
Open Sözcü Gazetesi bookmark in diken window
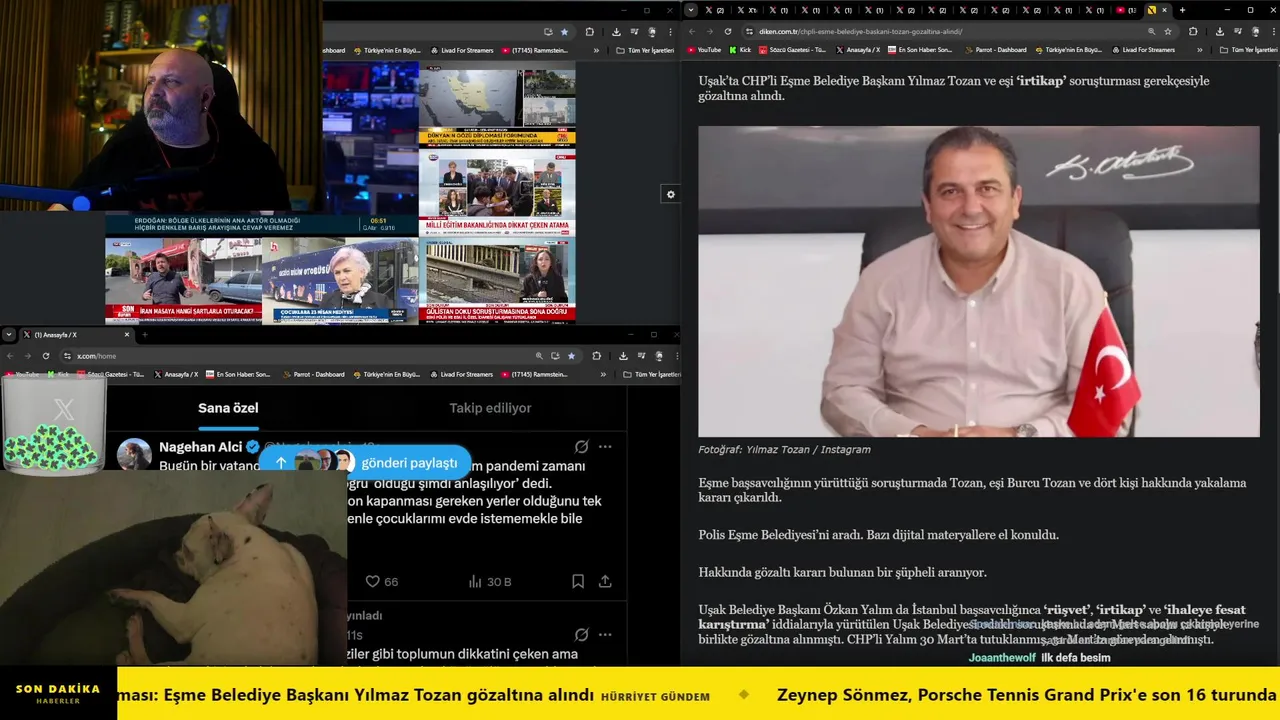[x=793, y=50]
